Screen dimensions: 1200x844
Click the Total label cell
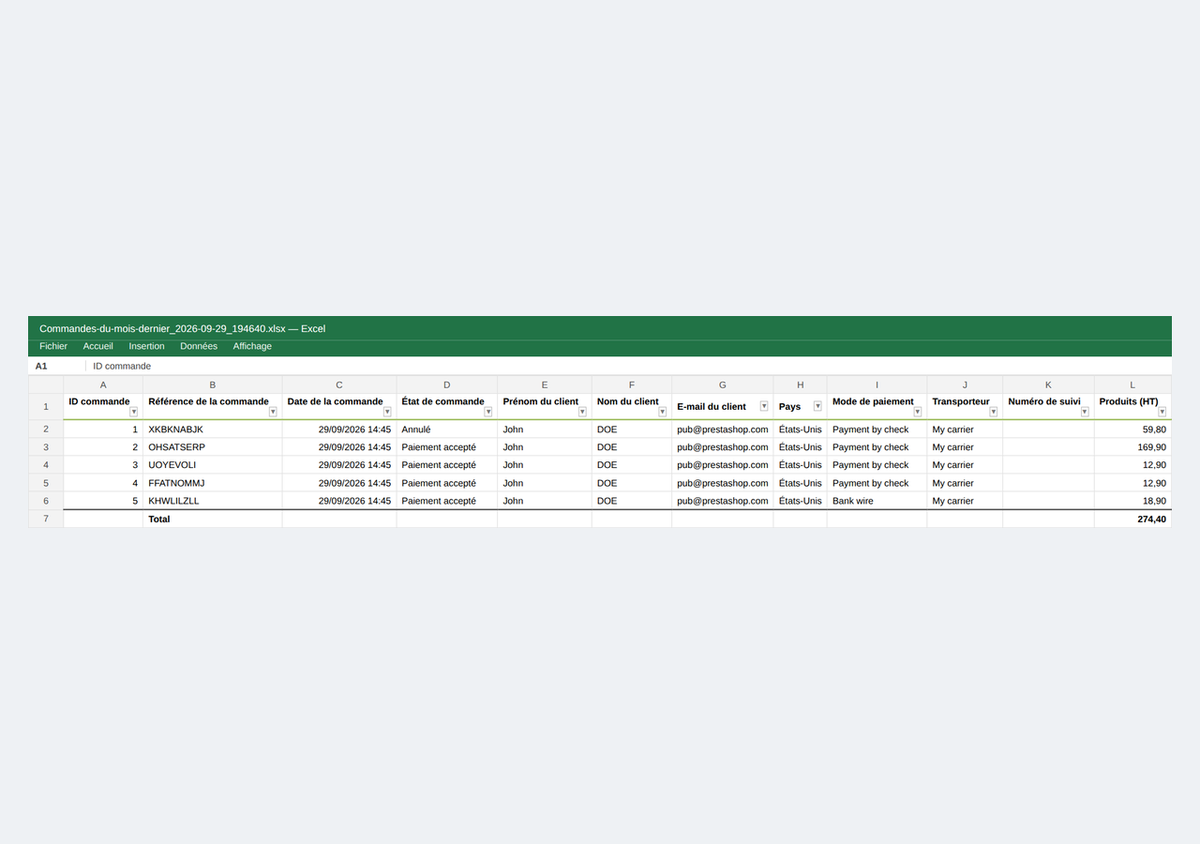coord(212,519)
